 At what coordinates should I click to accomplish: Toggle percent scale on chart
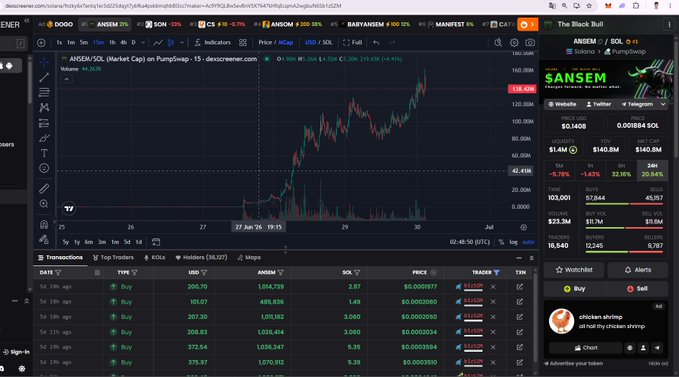[501, 242]
